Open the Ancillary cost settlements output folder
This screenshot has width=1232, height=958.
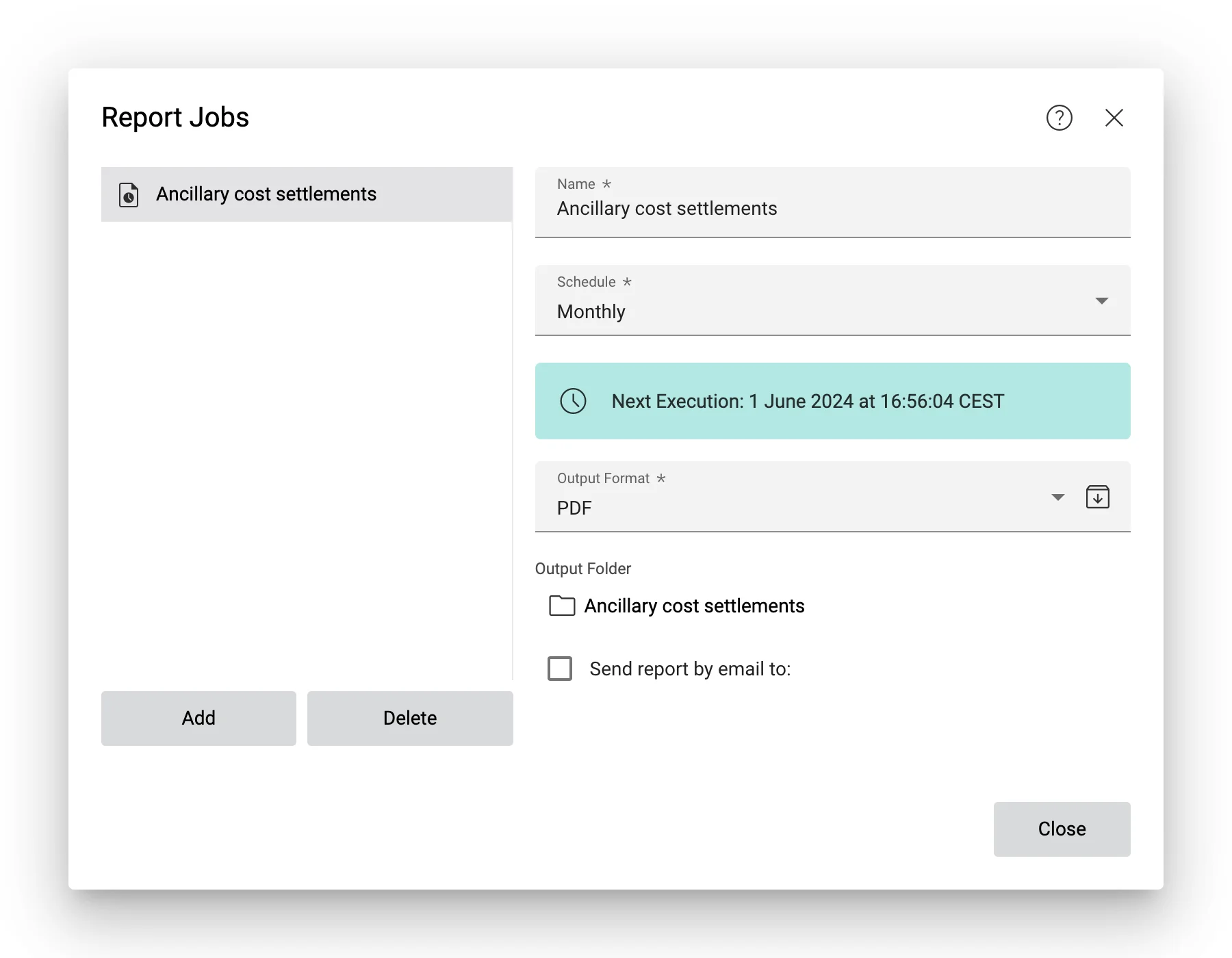(x=694, y=606)
